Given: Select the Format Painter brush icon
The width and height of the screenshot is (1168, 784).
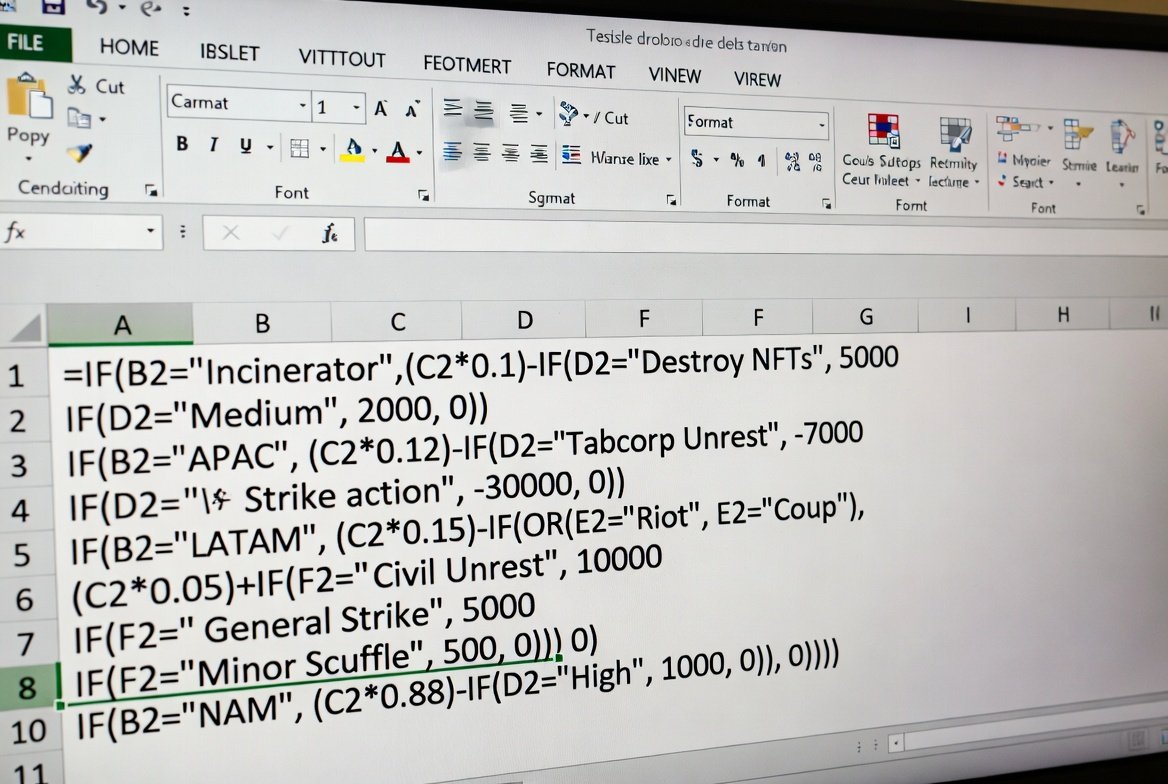Looking at the screenshot, I should pos(79,154).
